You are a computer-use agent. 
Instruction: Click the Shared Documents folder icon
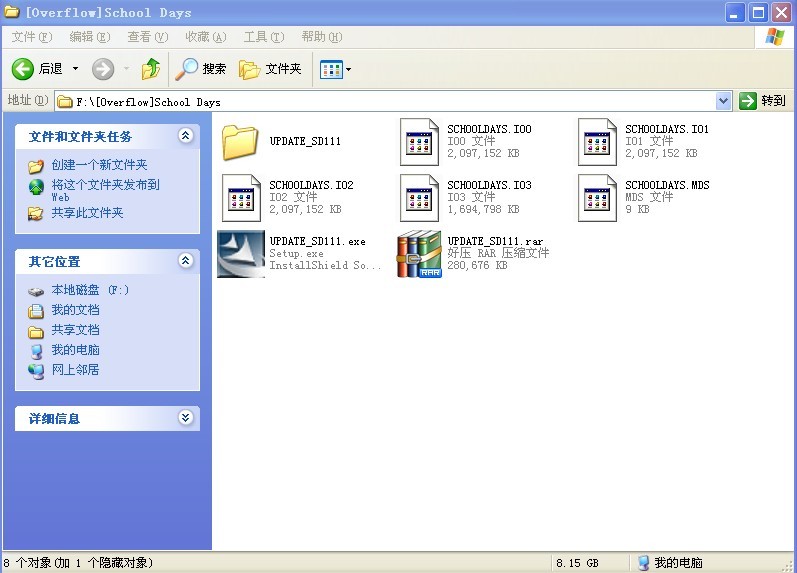coord(36,332)
